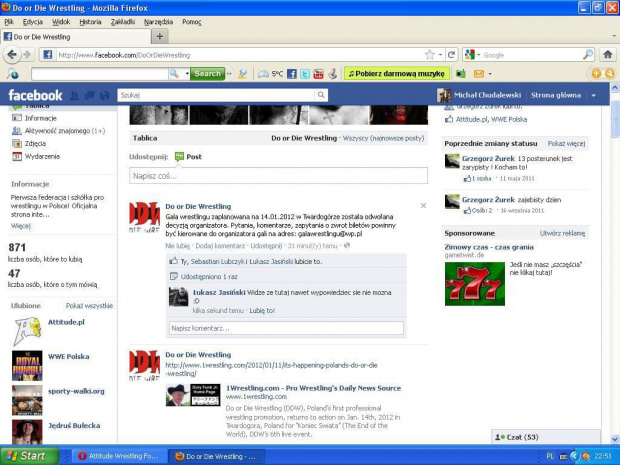The image size is (620, 465).
Task: Click Dodaj komentarz under the gala post
Action: tap(220, 246)
